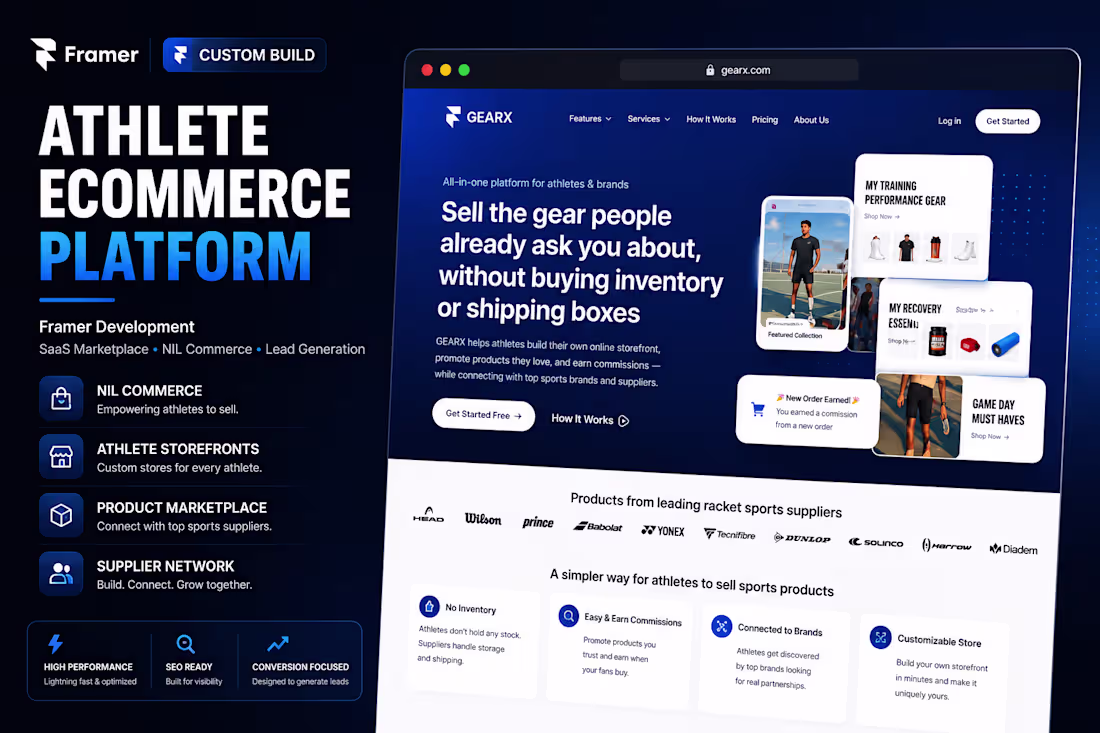This screenshot has height=733, width=1100.
Task: Click the SEO Ready magnifier icon
Action: coord(185,643)
